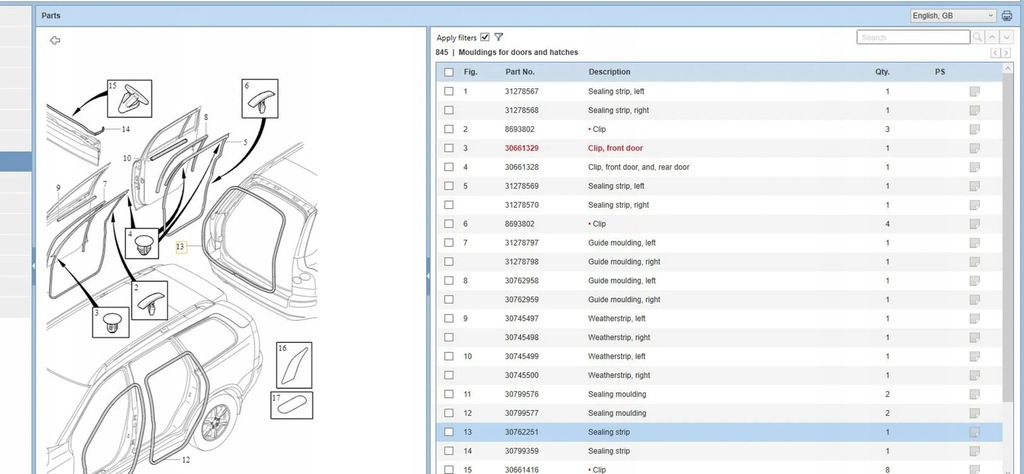Click the back arrow above diagram
The image size is (1024, 474).
[x=55, y=40]
